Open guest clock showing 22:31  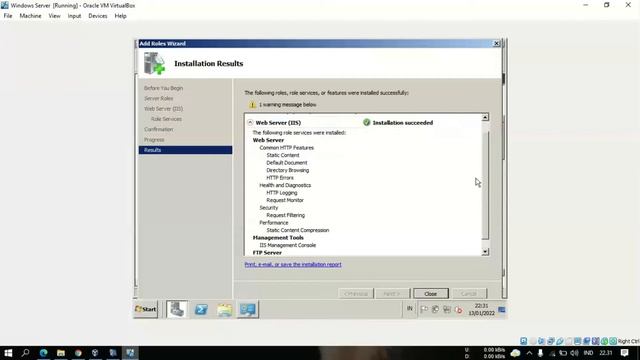(x=481, y=309)
